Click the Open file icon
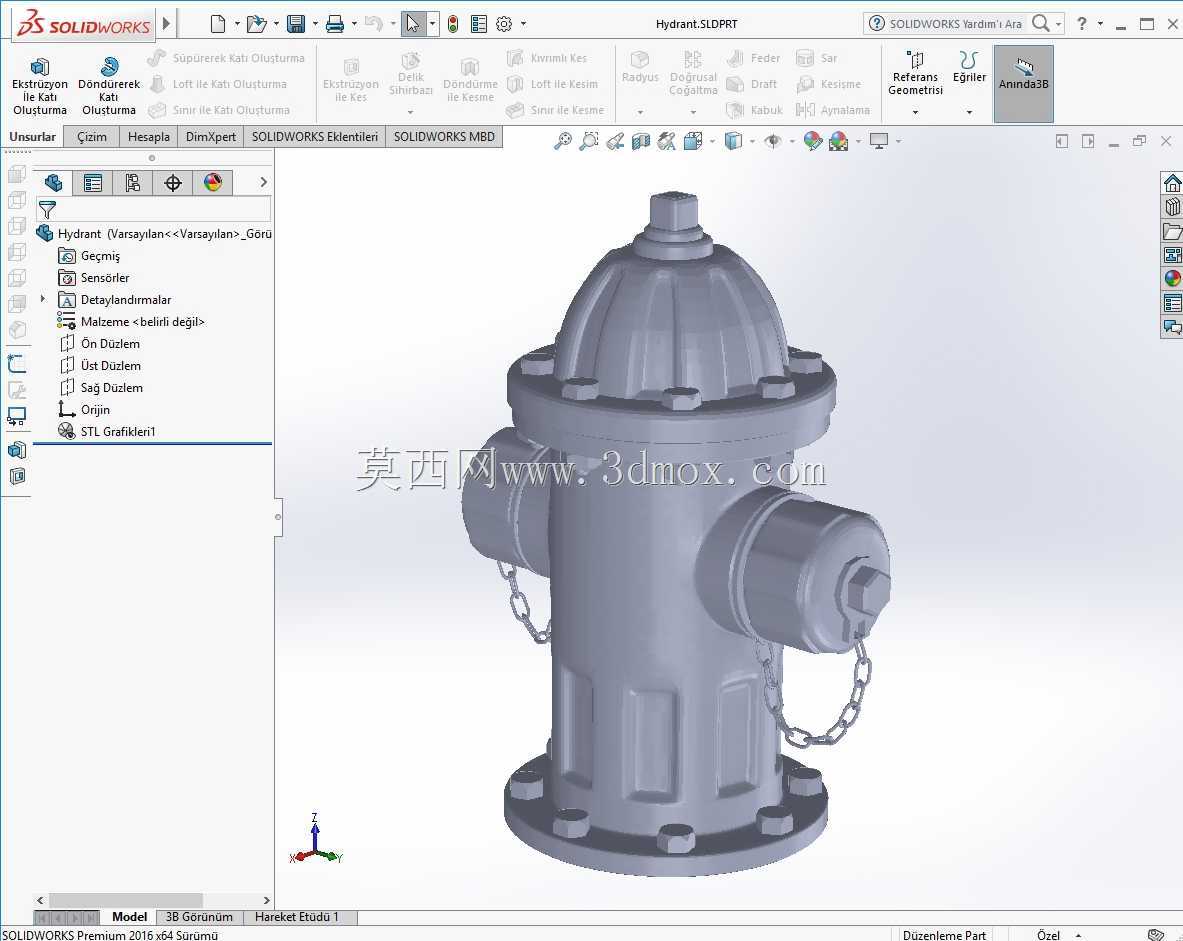 [x=256, y=24]
